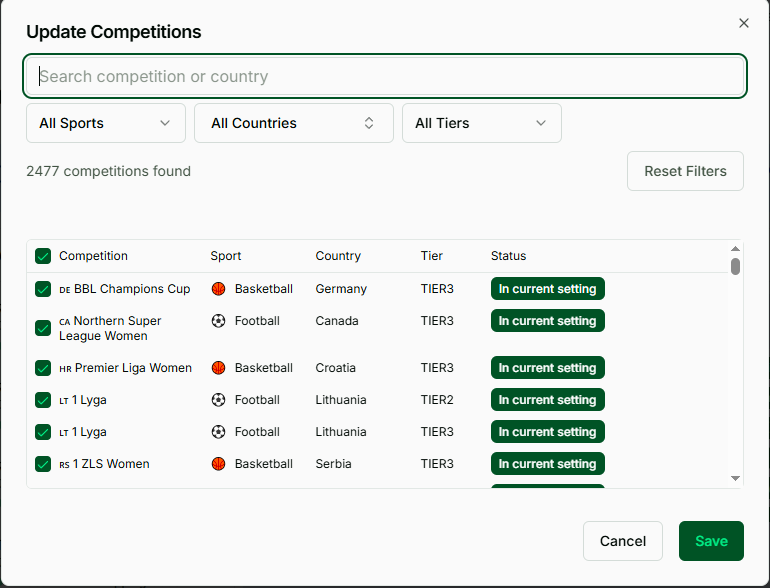Uncheck the 1 ZLS Women checkbox
This screenshot has width=770, height=588.
43,464
